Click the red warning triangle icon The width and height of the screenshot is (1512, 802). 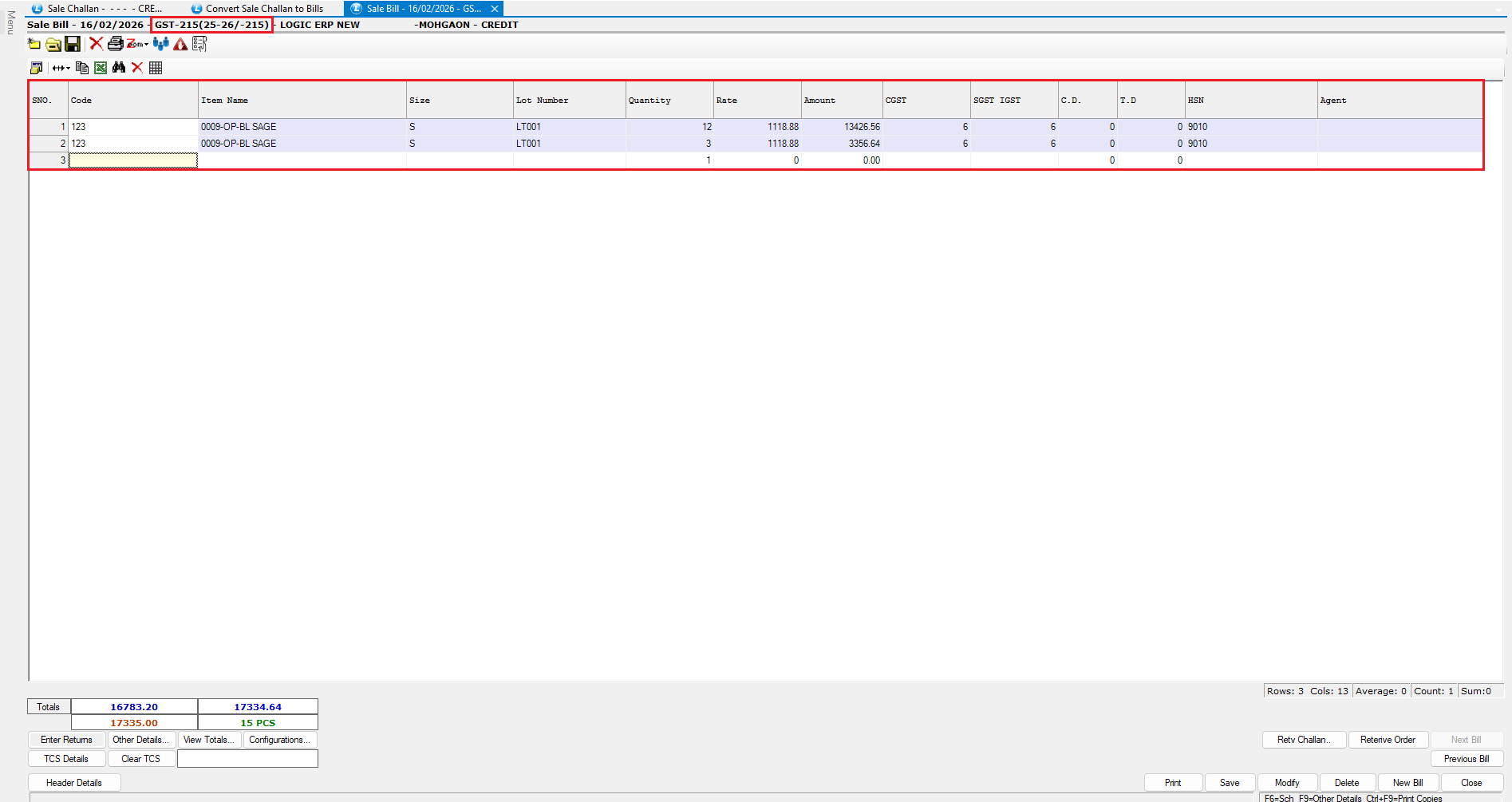[180, 44]
